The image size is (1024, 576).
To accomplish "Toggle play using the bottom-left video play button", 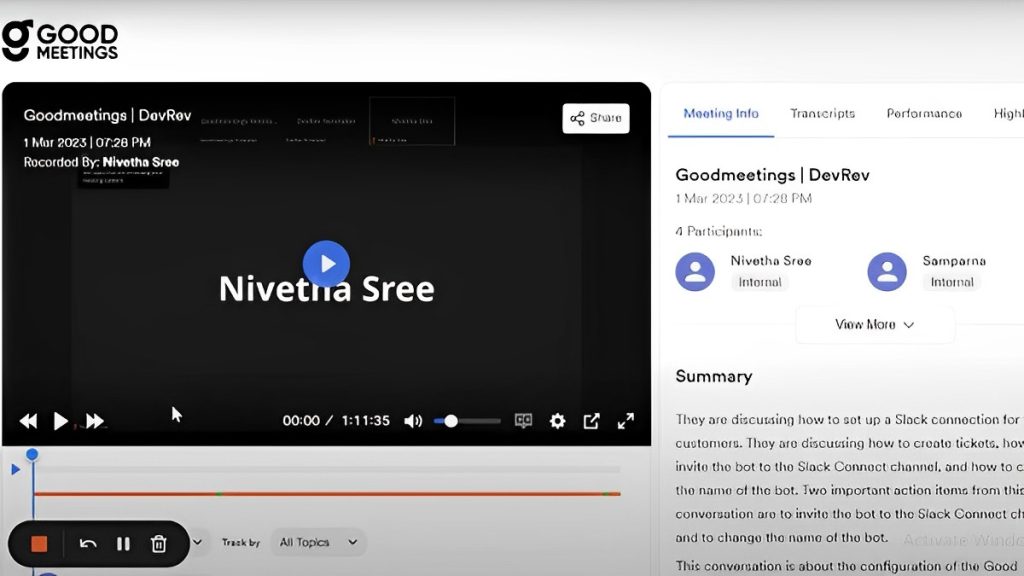I will point(60,421).
